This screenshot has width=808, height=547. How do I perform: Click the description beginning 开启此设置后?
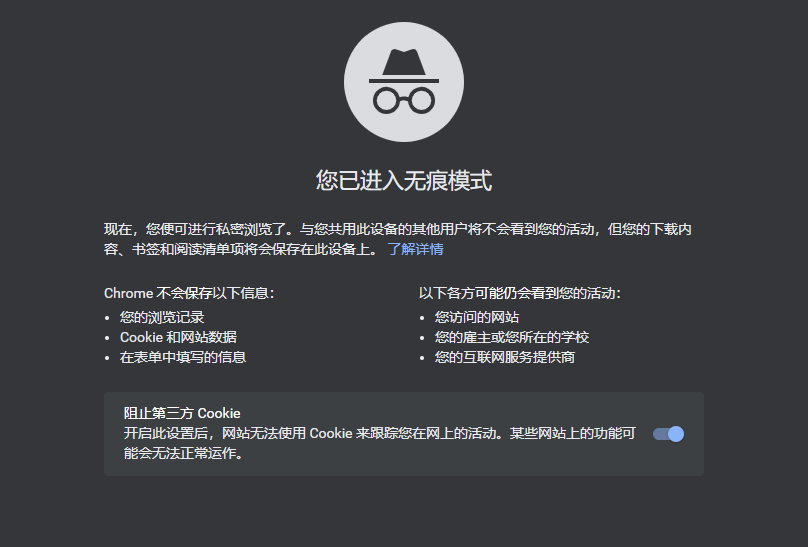(x=380, y=443)
